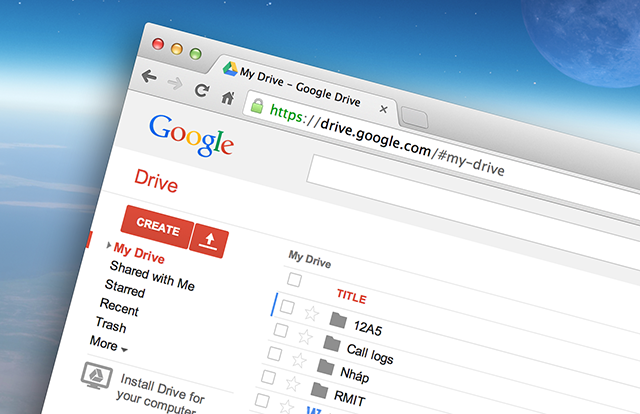Image resolution: width=640 pixels, height=414 pixels.
Task: Click the Install Drive computer icon
Action: pos(96,376)
